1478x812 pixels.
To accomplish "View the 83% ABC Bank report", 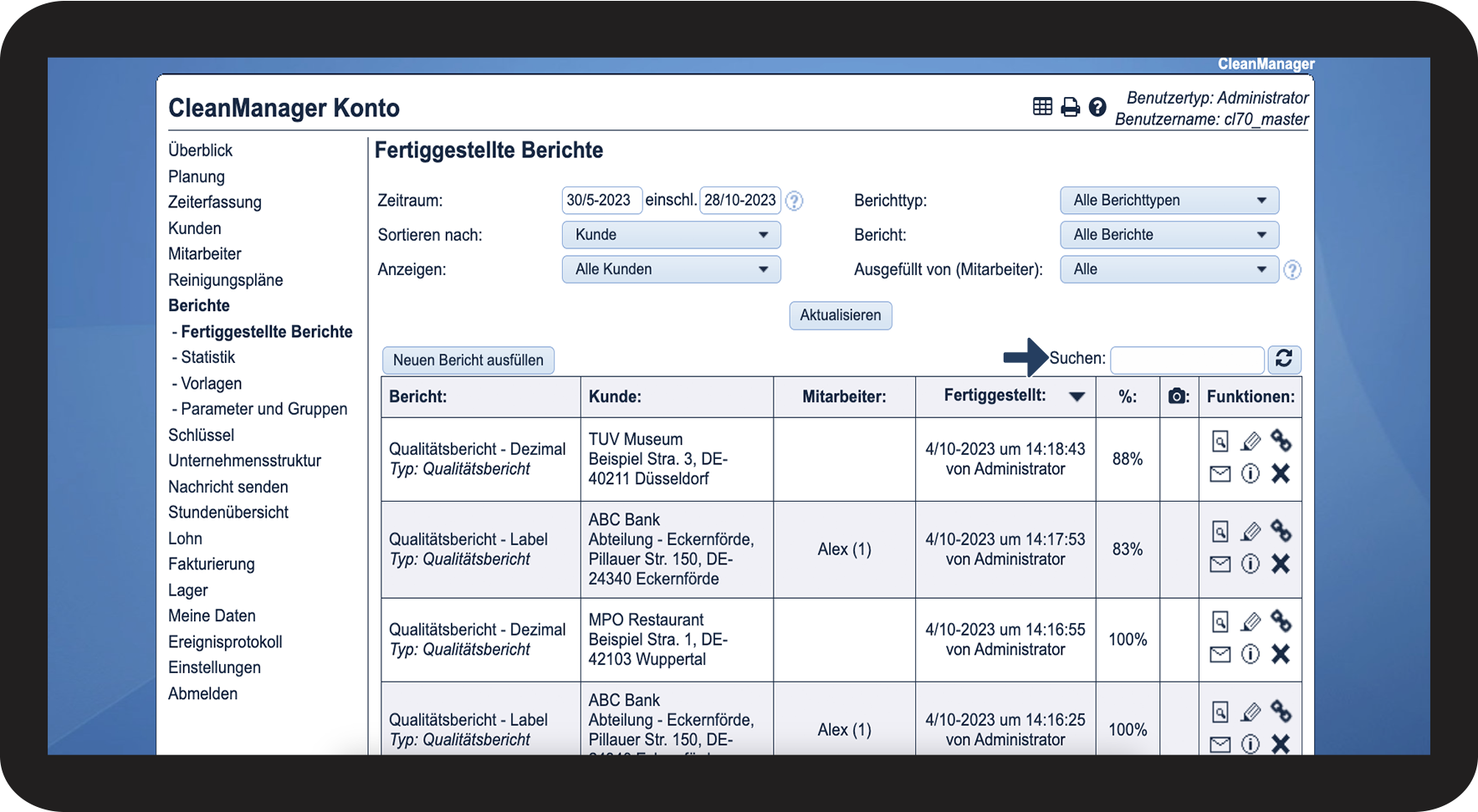I will (1220, 531).
